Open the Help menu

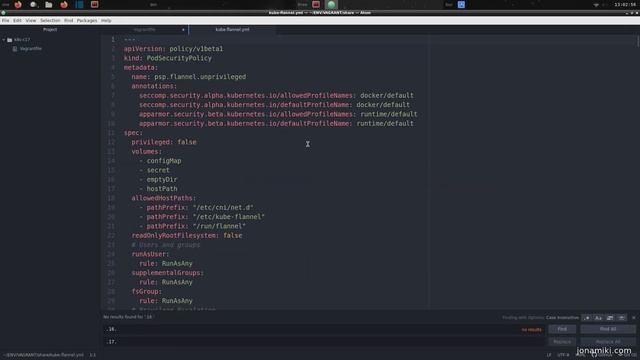[x=106, y=20]
